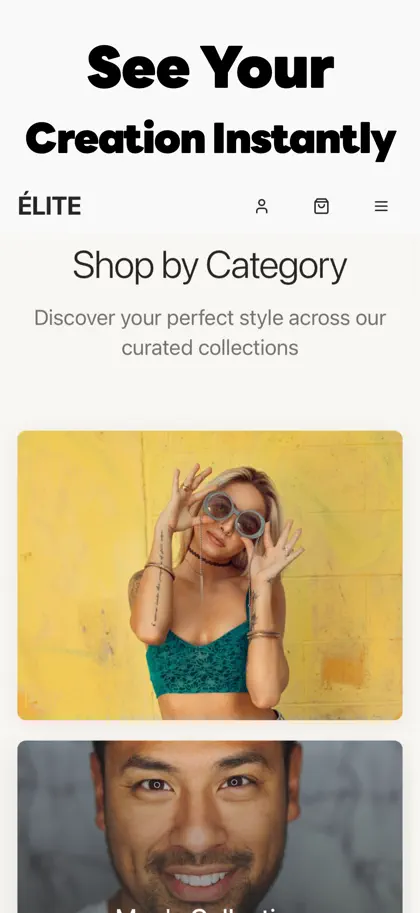Click the 'Creation Instantly' headline text
Image resolution: width=420 pixels, height=913 pixels.
[210, 139]
